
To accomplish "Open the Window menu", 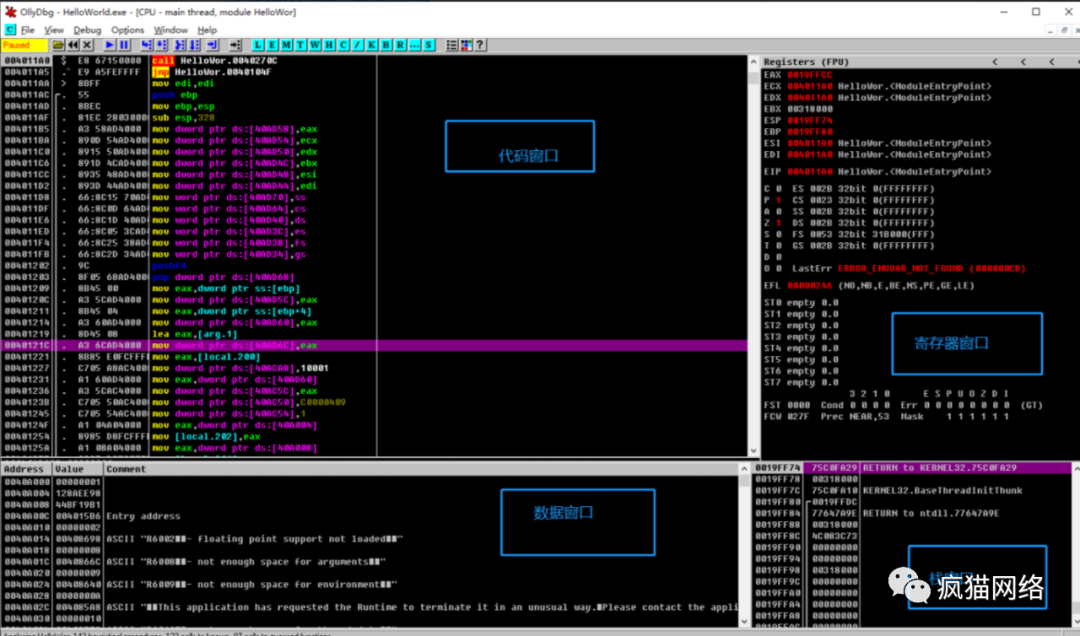I will coord(171,30).
